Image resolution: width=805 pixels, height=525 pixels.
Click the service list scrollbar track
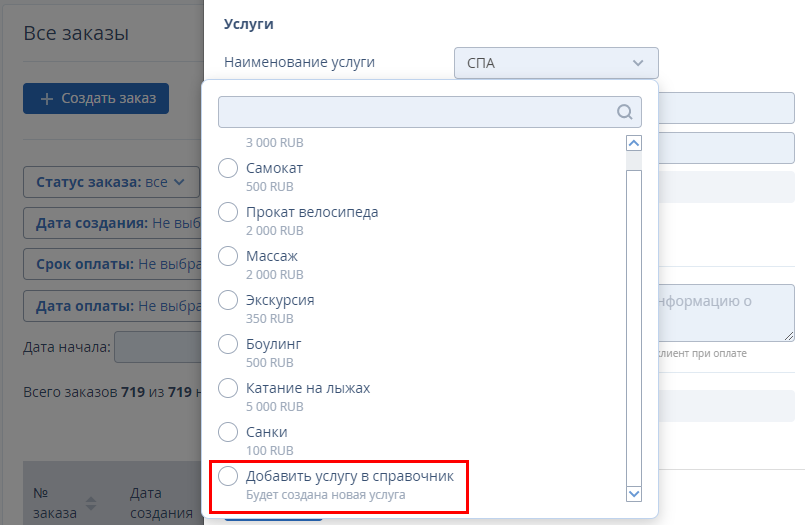(634, 328)
